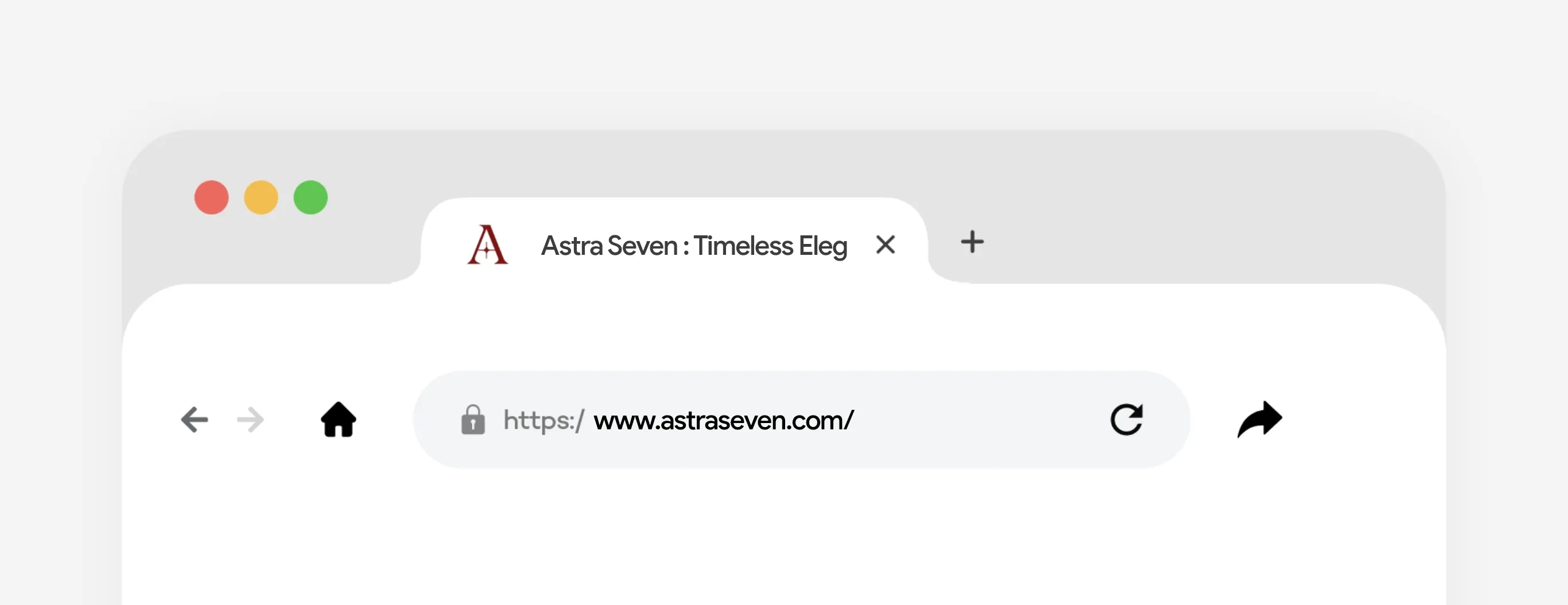
Task: Close the Astra Seven tab
Action: pyautogui.click(x=885, y=245)
